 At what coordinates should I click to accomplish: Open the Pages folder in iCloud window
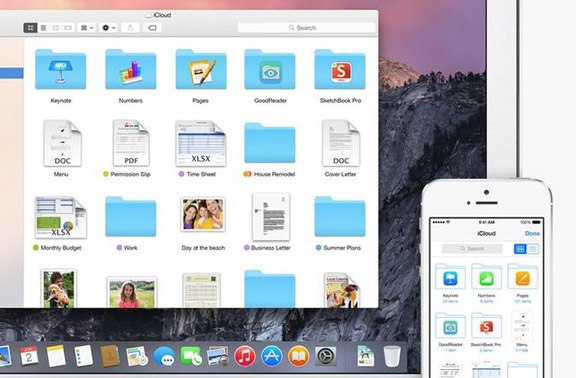click(201, 69)
